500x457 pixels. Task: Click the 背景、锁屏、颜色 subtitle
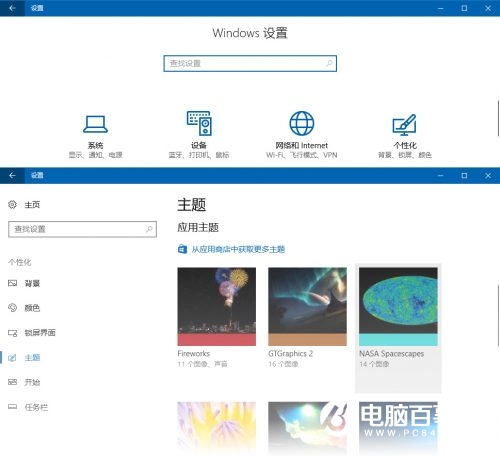point(405,155)
